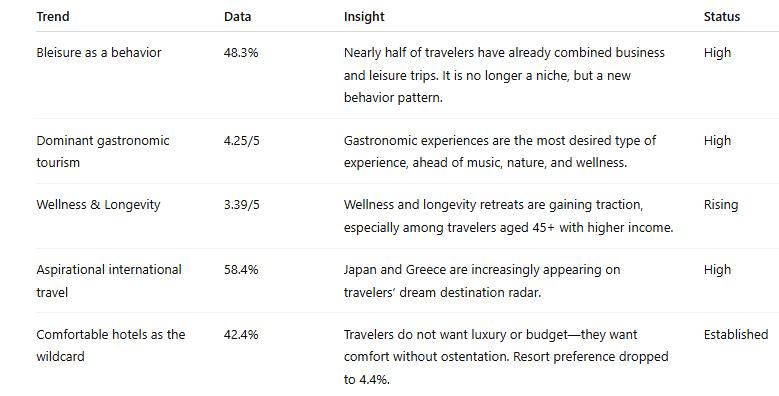This screenshot has height=396, width=779.
Task: Select the Dominant gastronomic tourism cell
Action: tap(103, 152)
